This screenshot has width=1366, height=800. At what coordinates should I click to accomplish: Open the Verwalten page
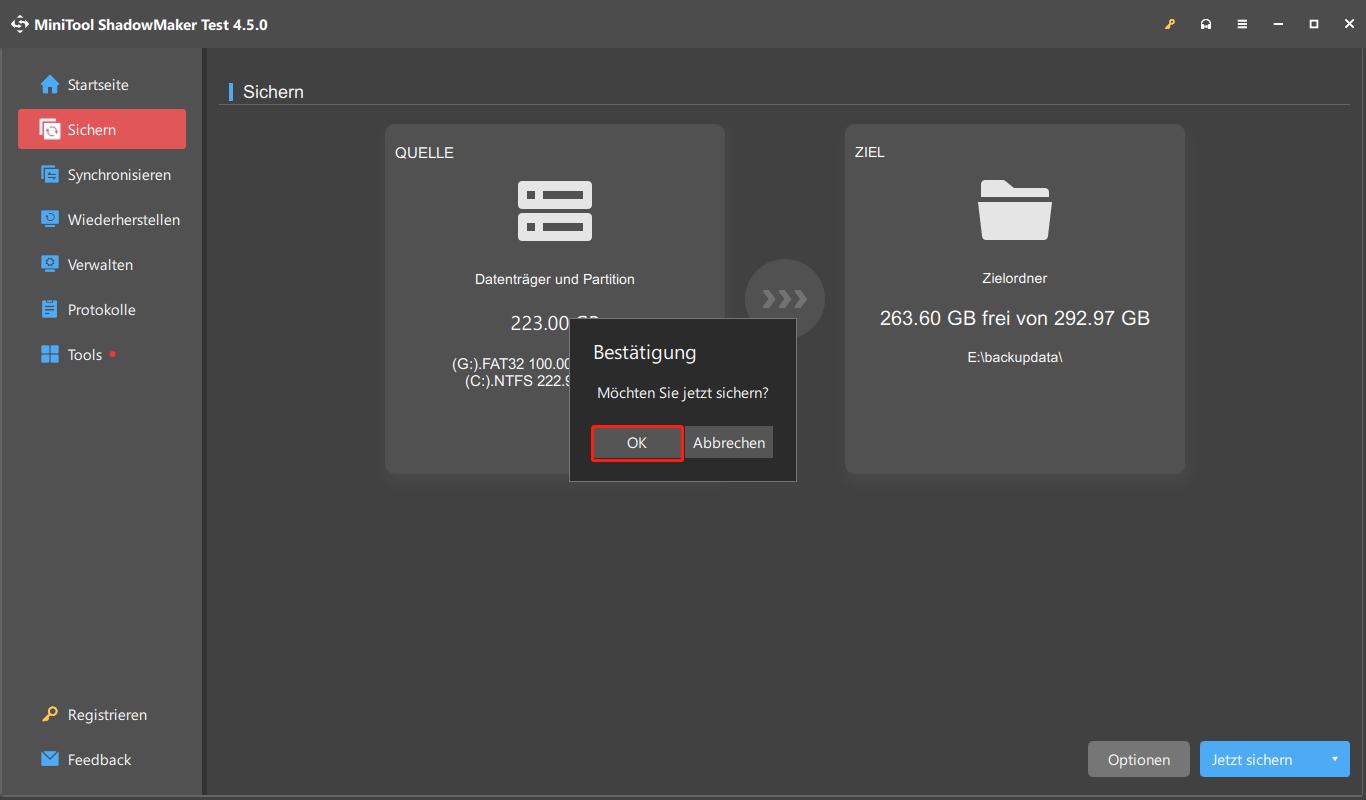point(102,265)
